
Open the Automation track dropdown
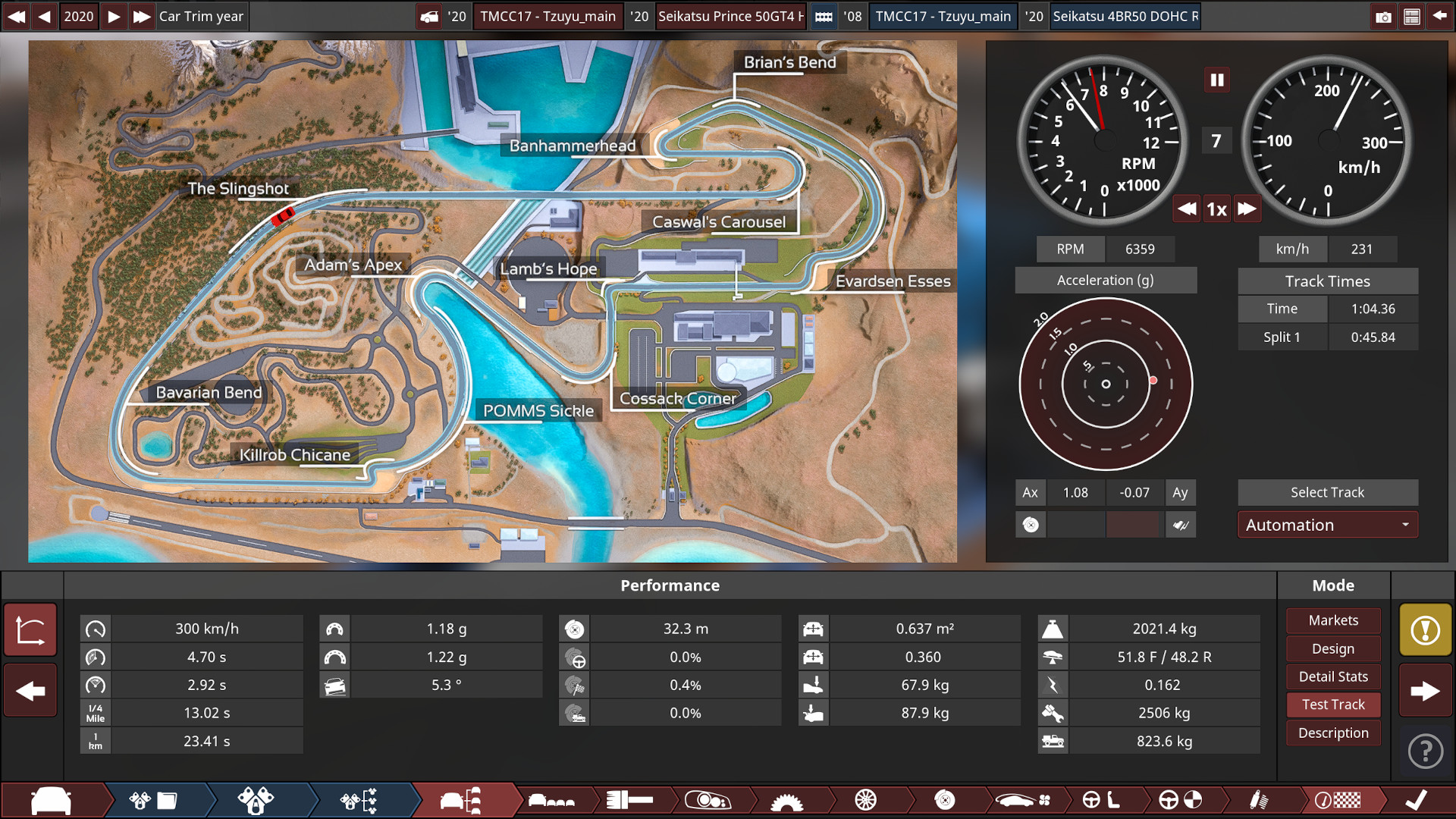[x=1327, y=524]
